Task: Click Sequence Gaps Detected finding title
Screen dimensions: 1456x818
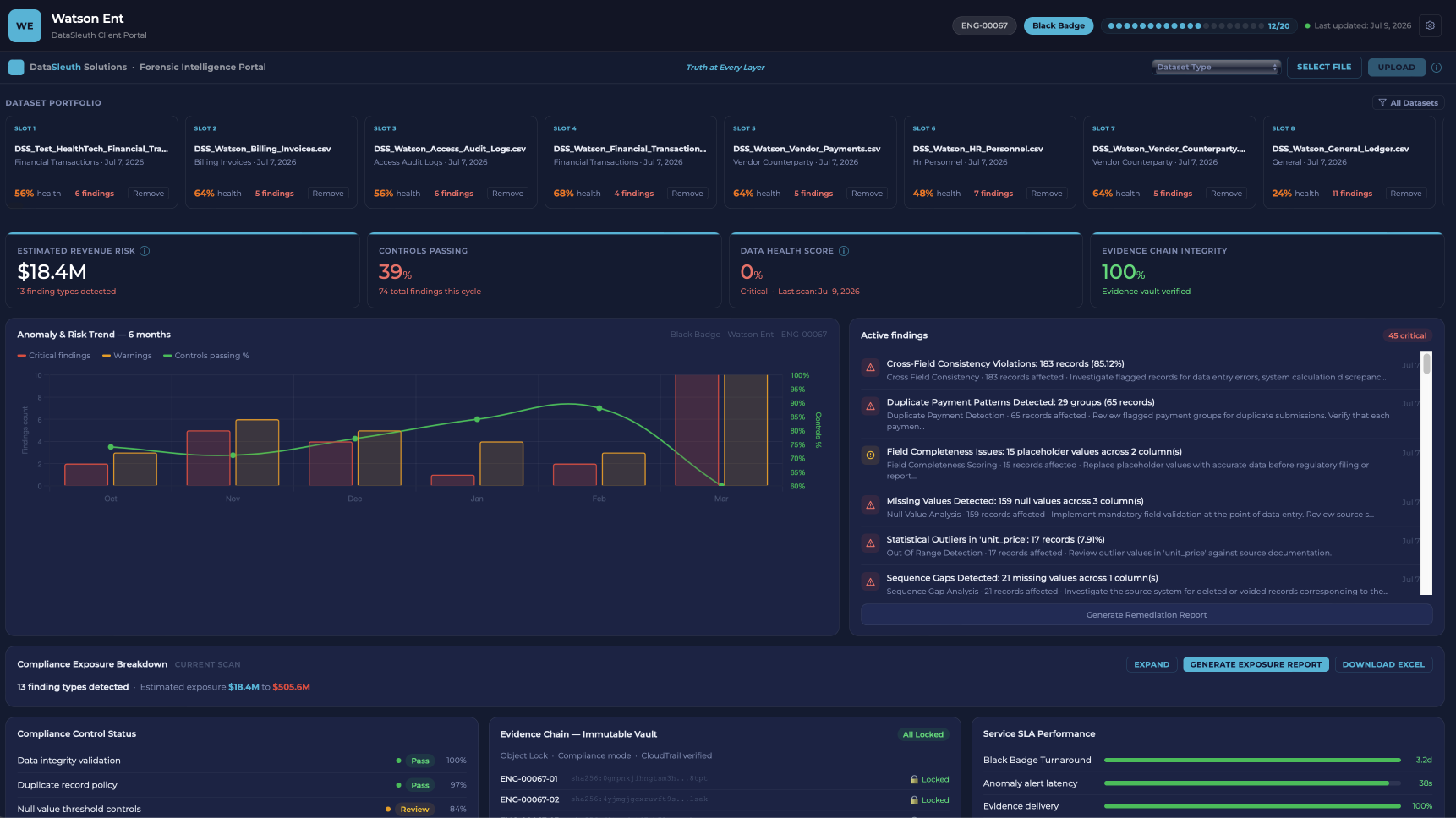Action: (1022, 578)
